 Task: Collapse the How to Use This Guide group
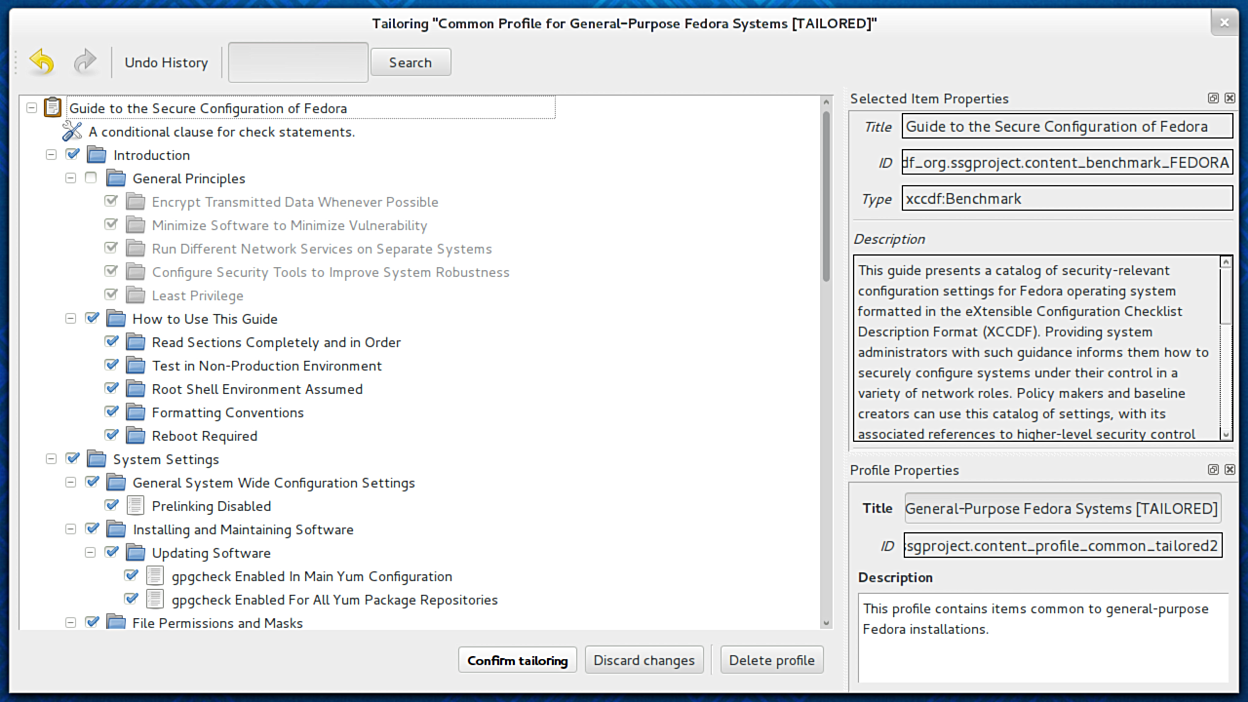tap(71, 319)
